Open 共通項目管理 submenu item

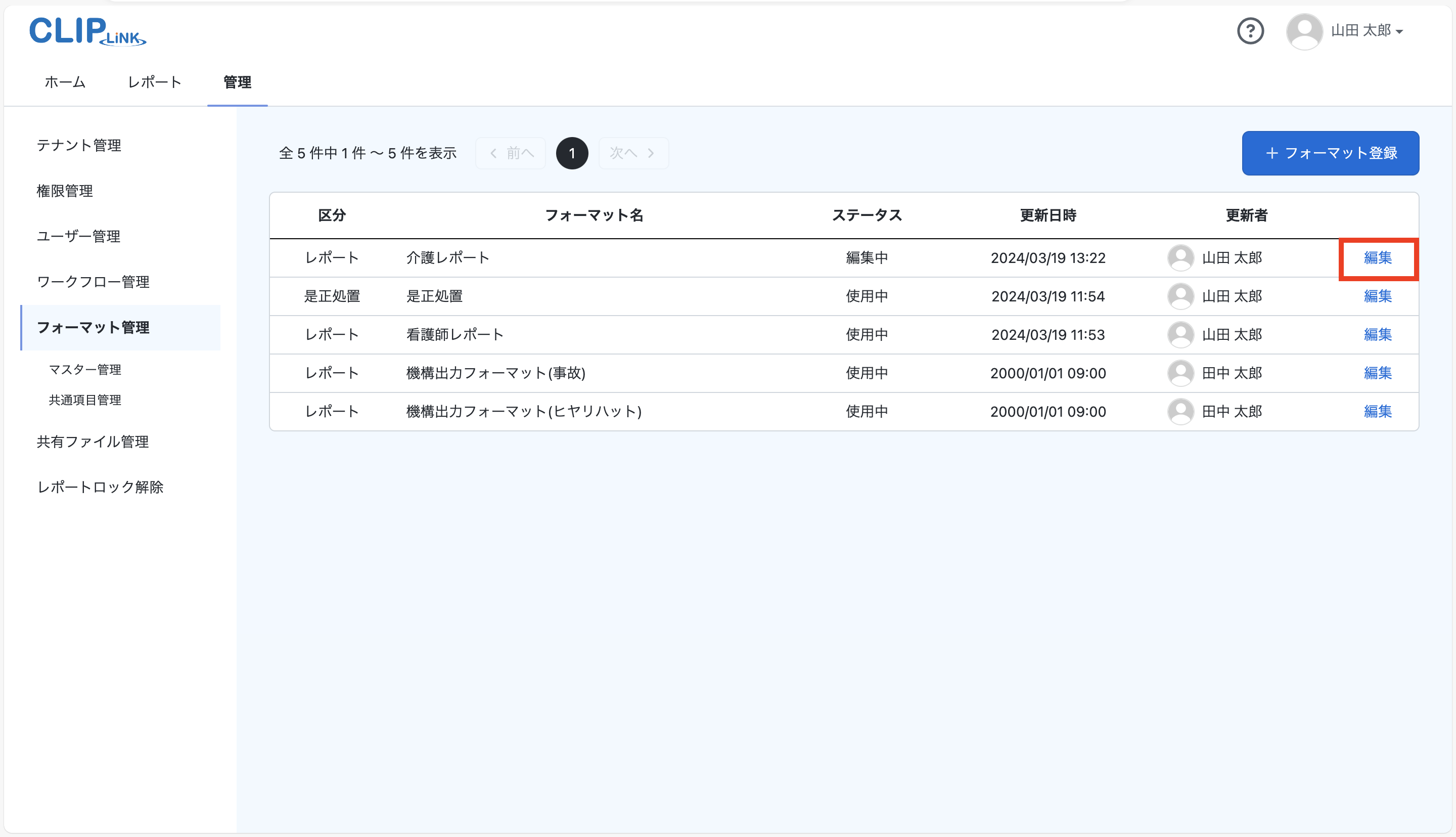click(84, 400)
